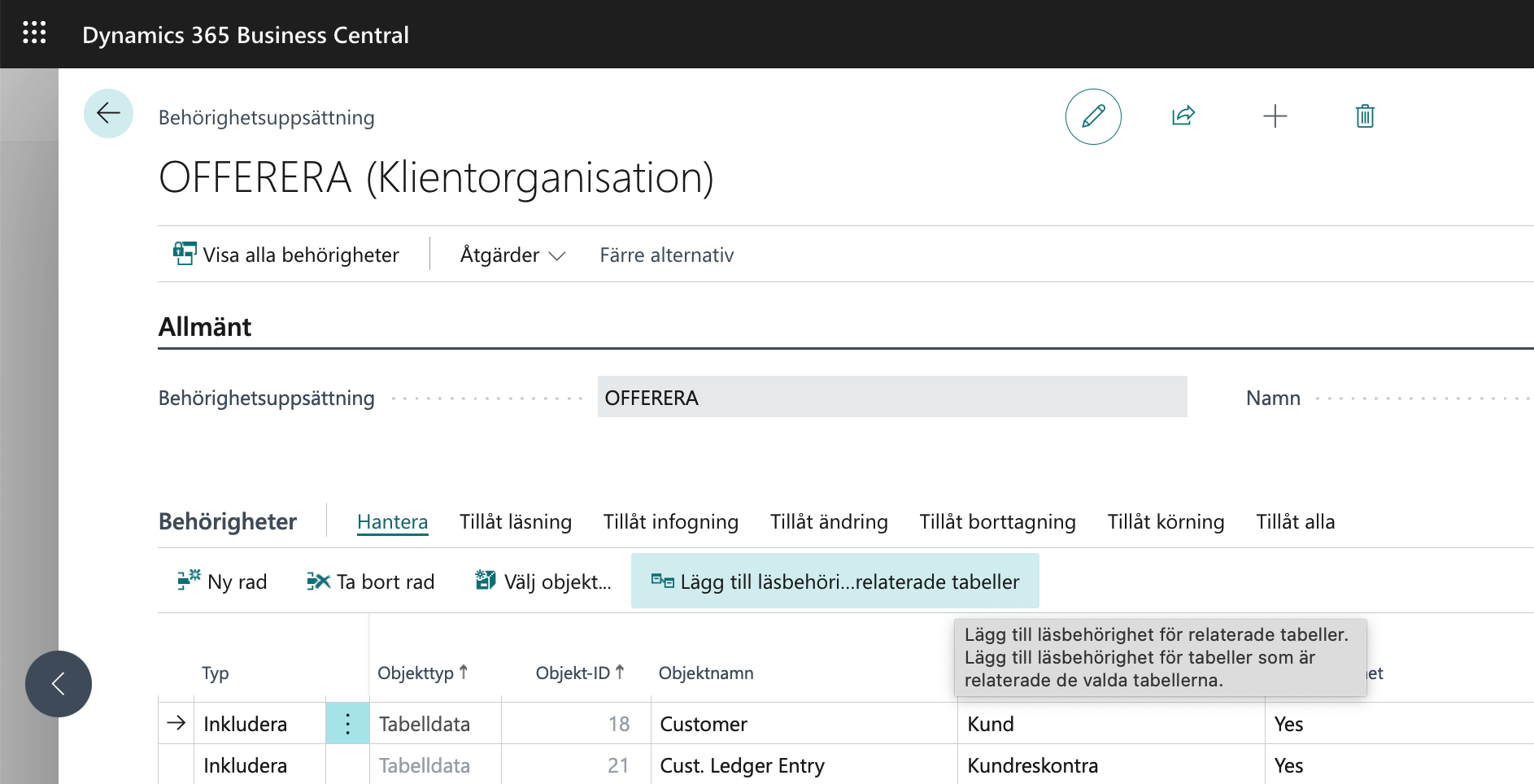The image size is (1534, 784).
Task: Create new record with plus icon
Action: (1275, 116)
